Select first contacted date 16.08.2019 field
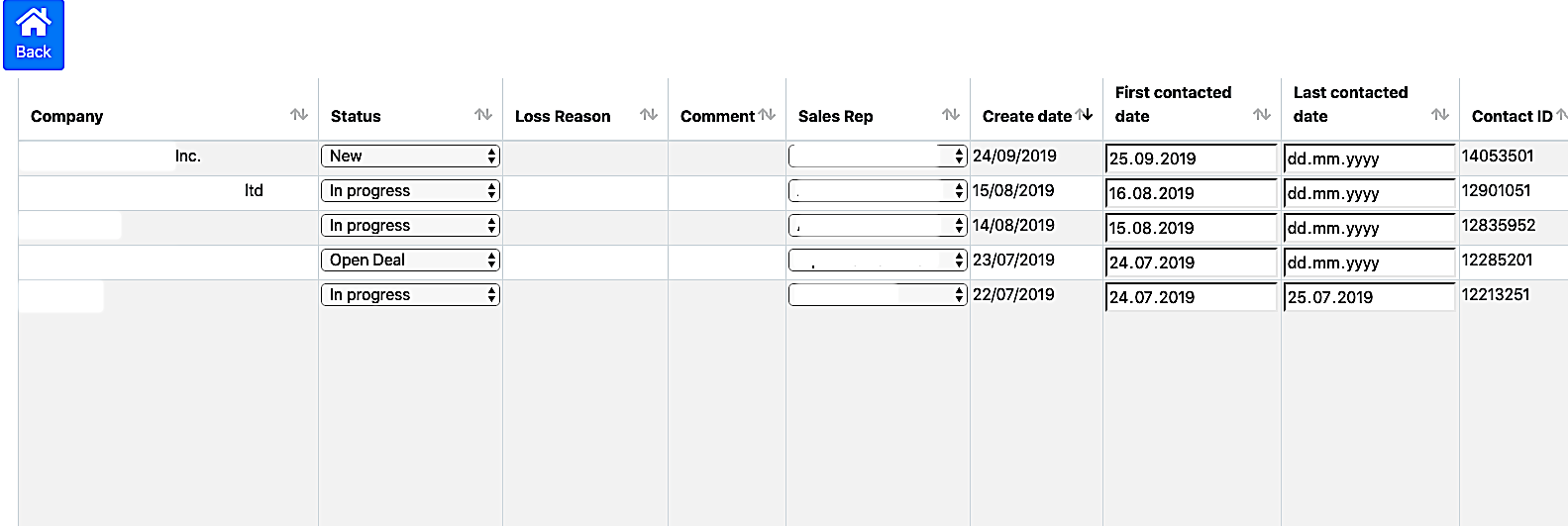This screenshot has width=1568, height=526. [x=1191, y=193]
